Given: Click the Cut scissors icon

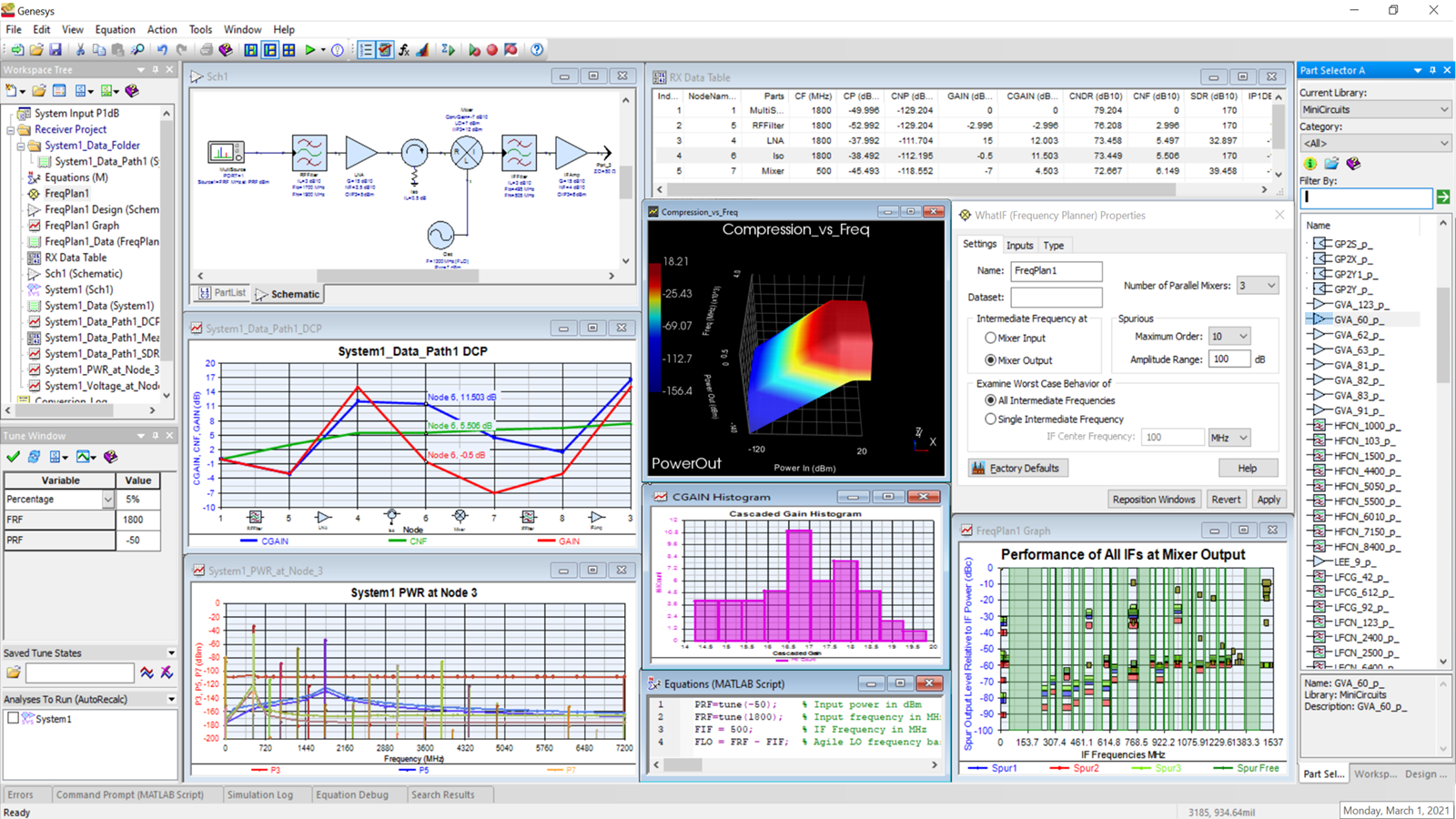Looking at the screenshot, I should tap(80, 50).
